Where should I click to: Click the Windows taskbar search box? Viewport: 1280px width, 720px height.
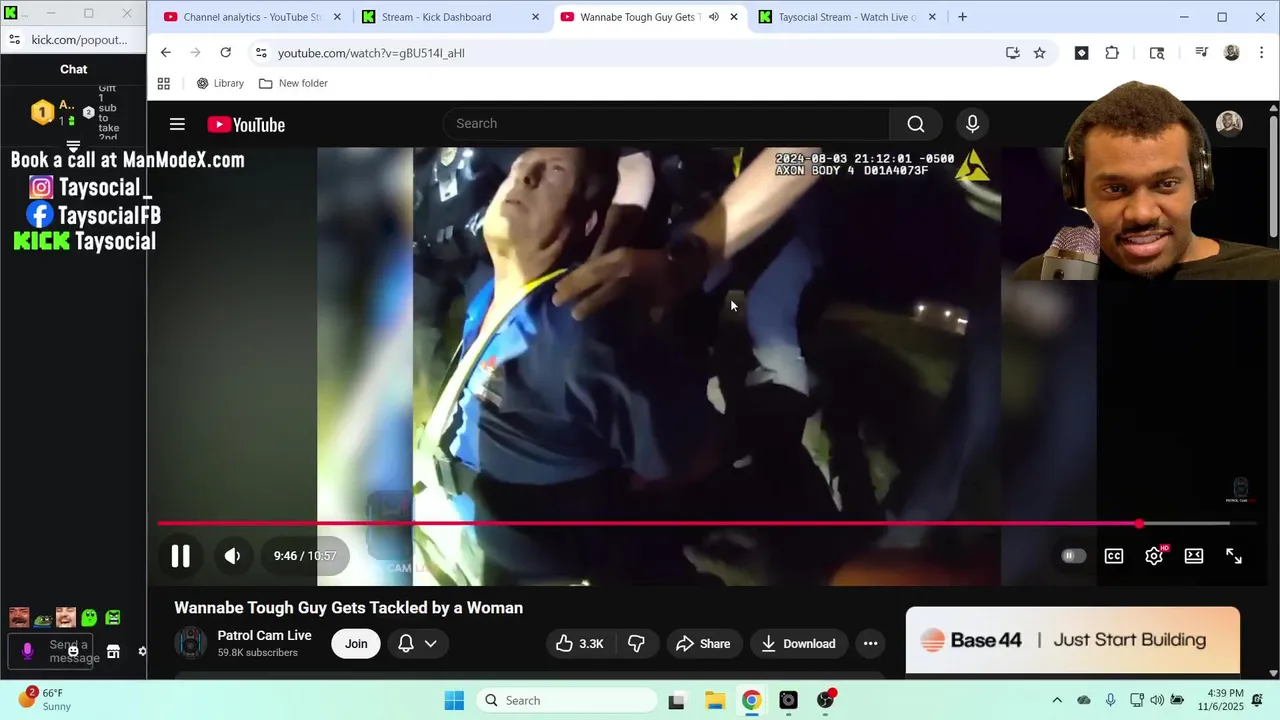(567, 700)
